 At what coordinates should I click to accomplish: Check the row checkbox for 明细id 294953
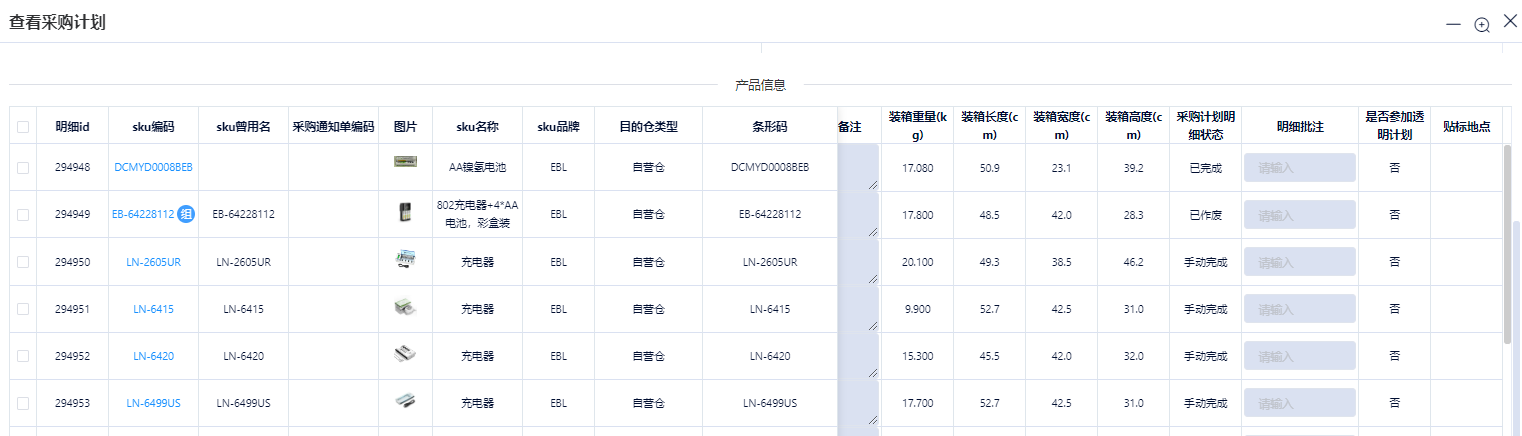23,403
